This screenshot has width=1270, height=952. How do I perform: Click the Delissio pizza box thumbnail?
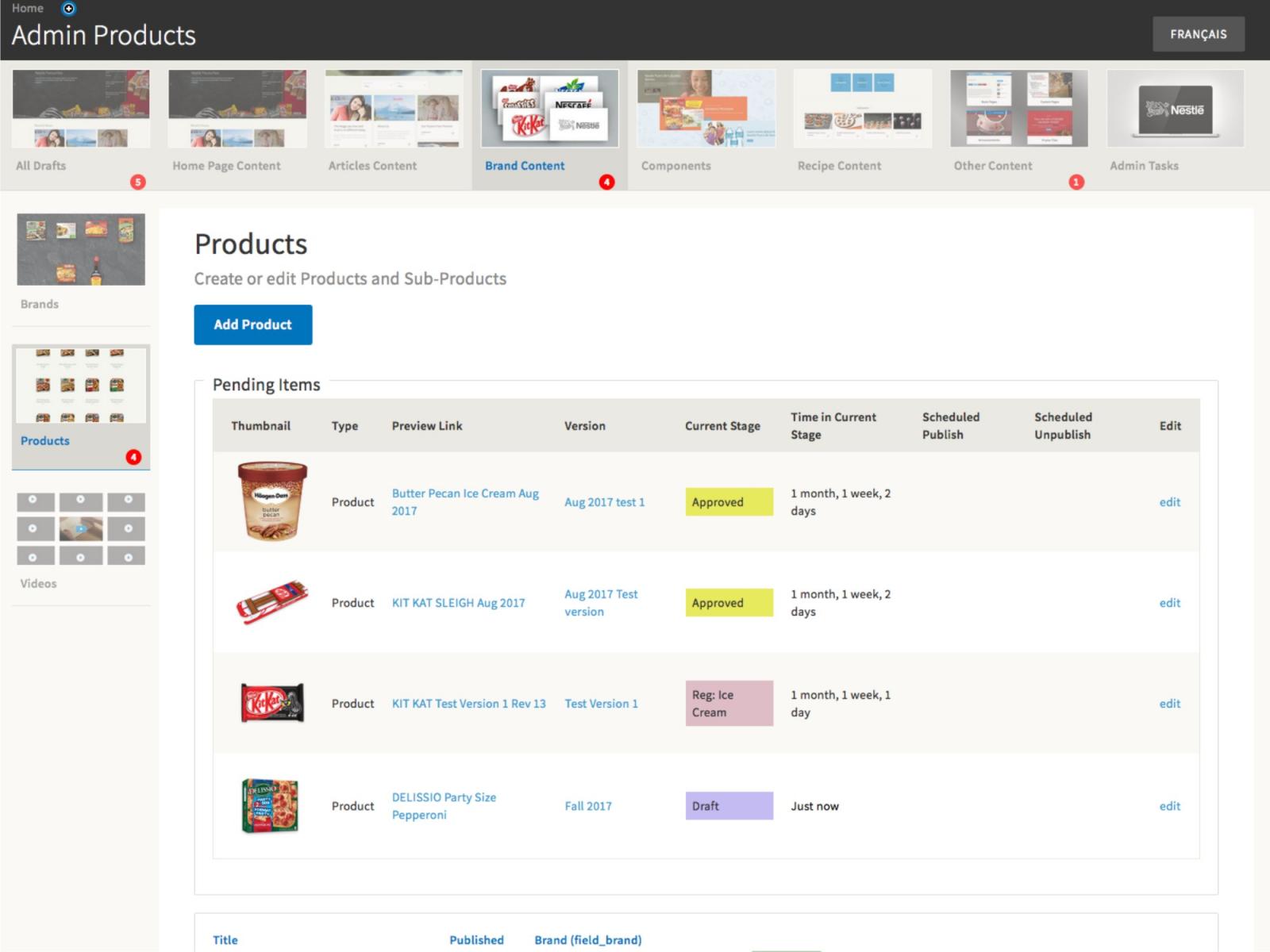[x=270, y=805]
